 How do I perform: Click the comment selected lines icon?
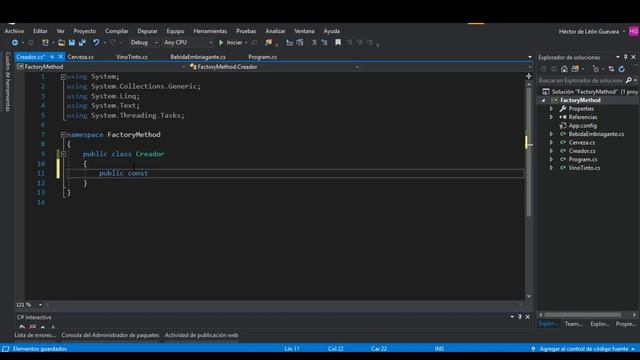pos(314,42)
